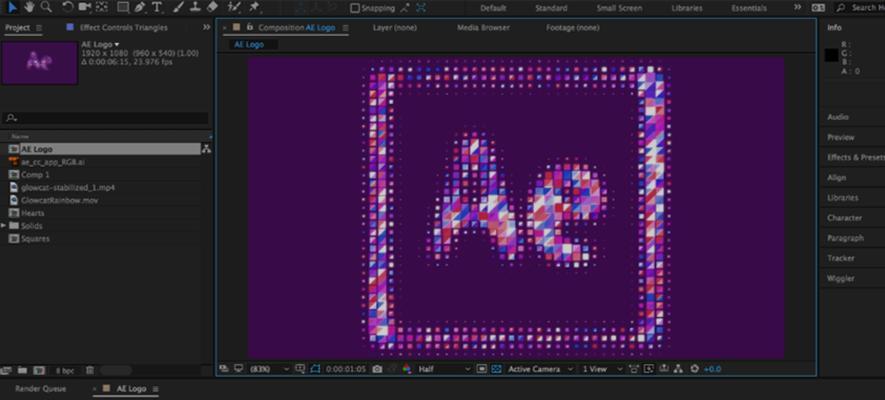Show channel and color management settings
This screenshot has height=400, width=885.
tap(406, 369)
